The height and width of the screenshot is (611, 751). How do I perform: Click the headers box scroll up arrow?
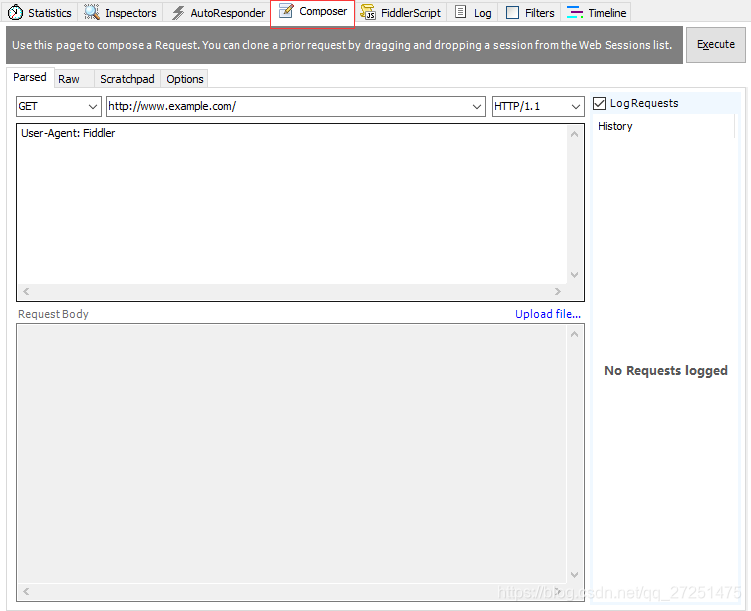click(575, 134)
